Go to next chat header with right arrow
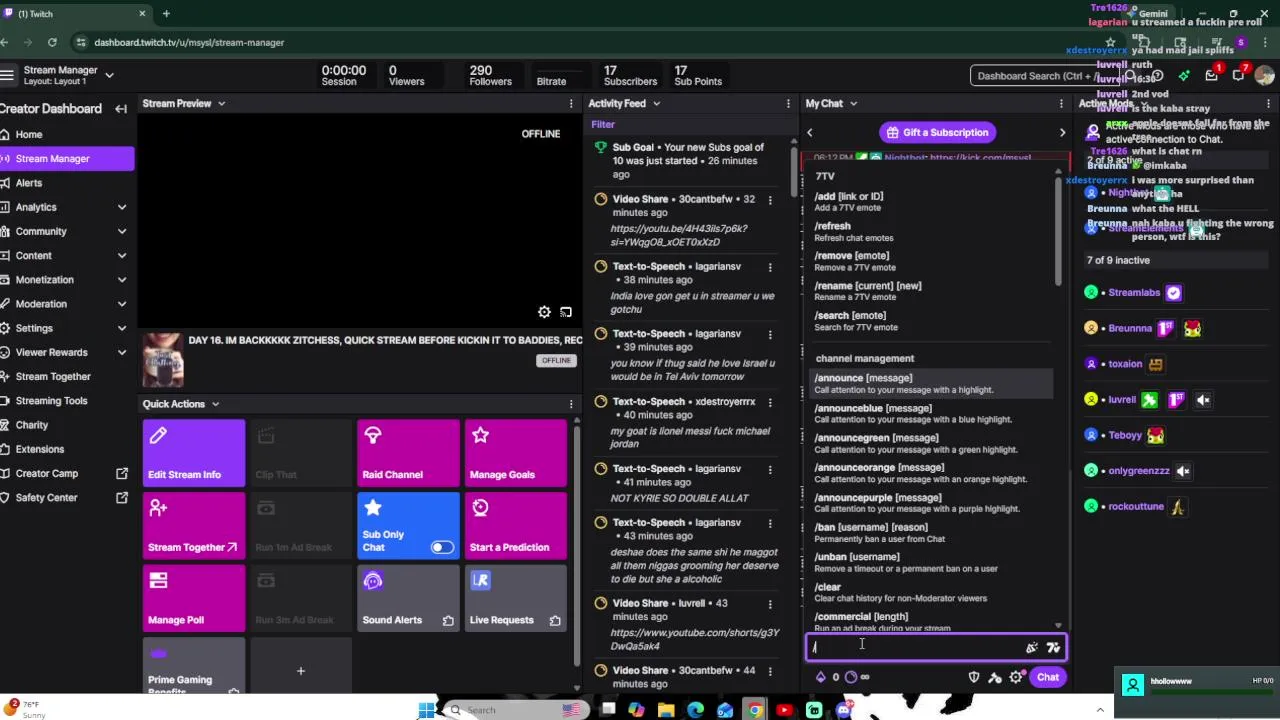Screen dimensions: 1280x720 (1062, 132)
